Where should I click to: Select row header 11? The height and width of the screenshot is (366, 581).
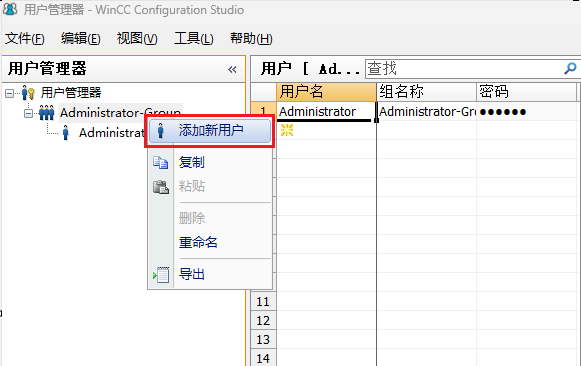[x=263, y=302]
